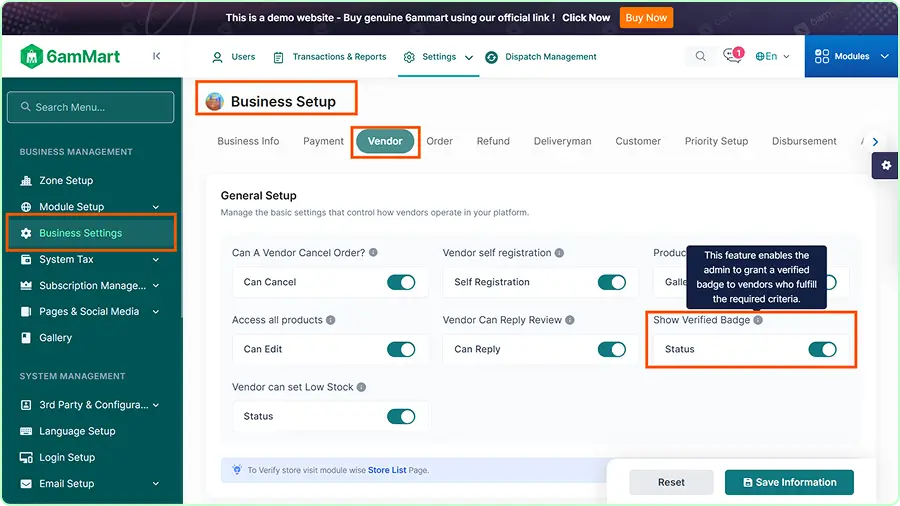The height and width of the screenshot is (506, 900).
Task: Click the Gallery icon in sidebar
Action: coord(26,338)
